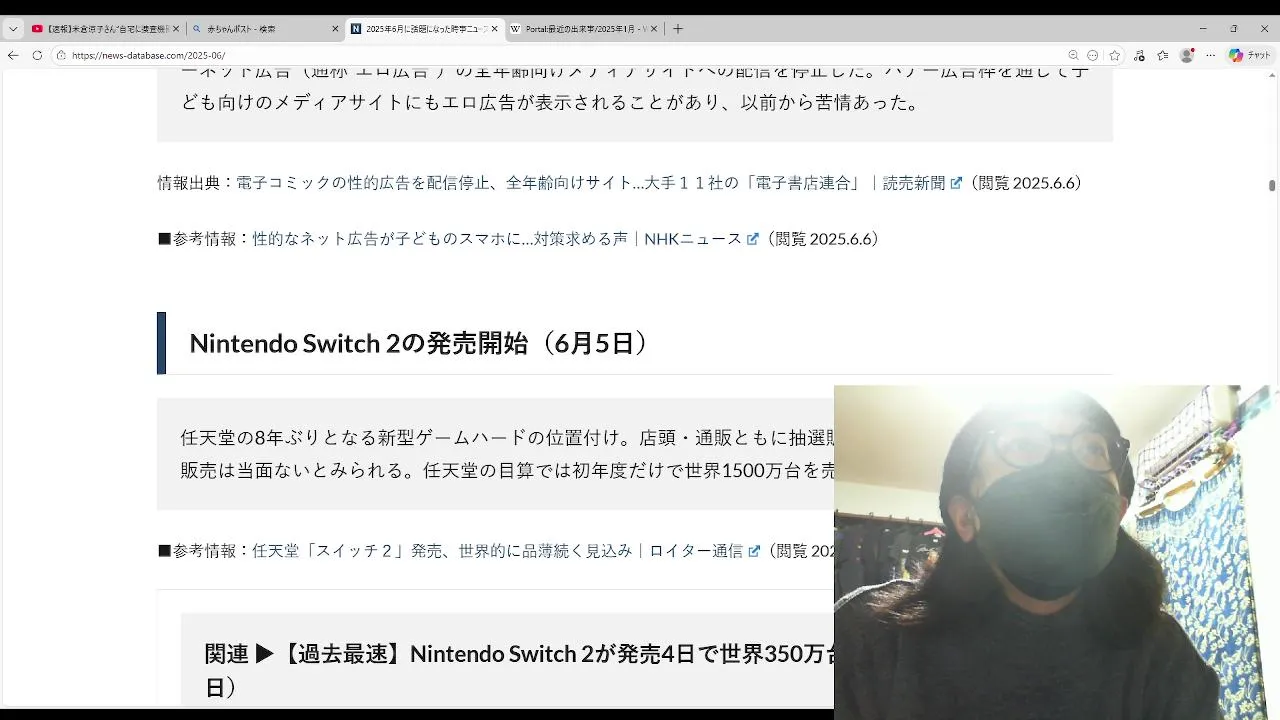Expand the tab search dropdown
This screenshot has width=1280, height=720.
13,29
